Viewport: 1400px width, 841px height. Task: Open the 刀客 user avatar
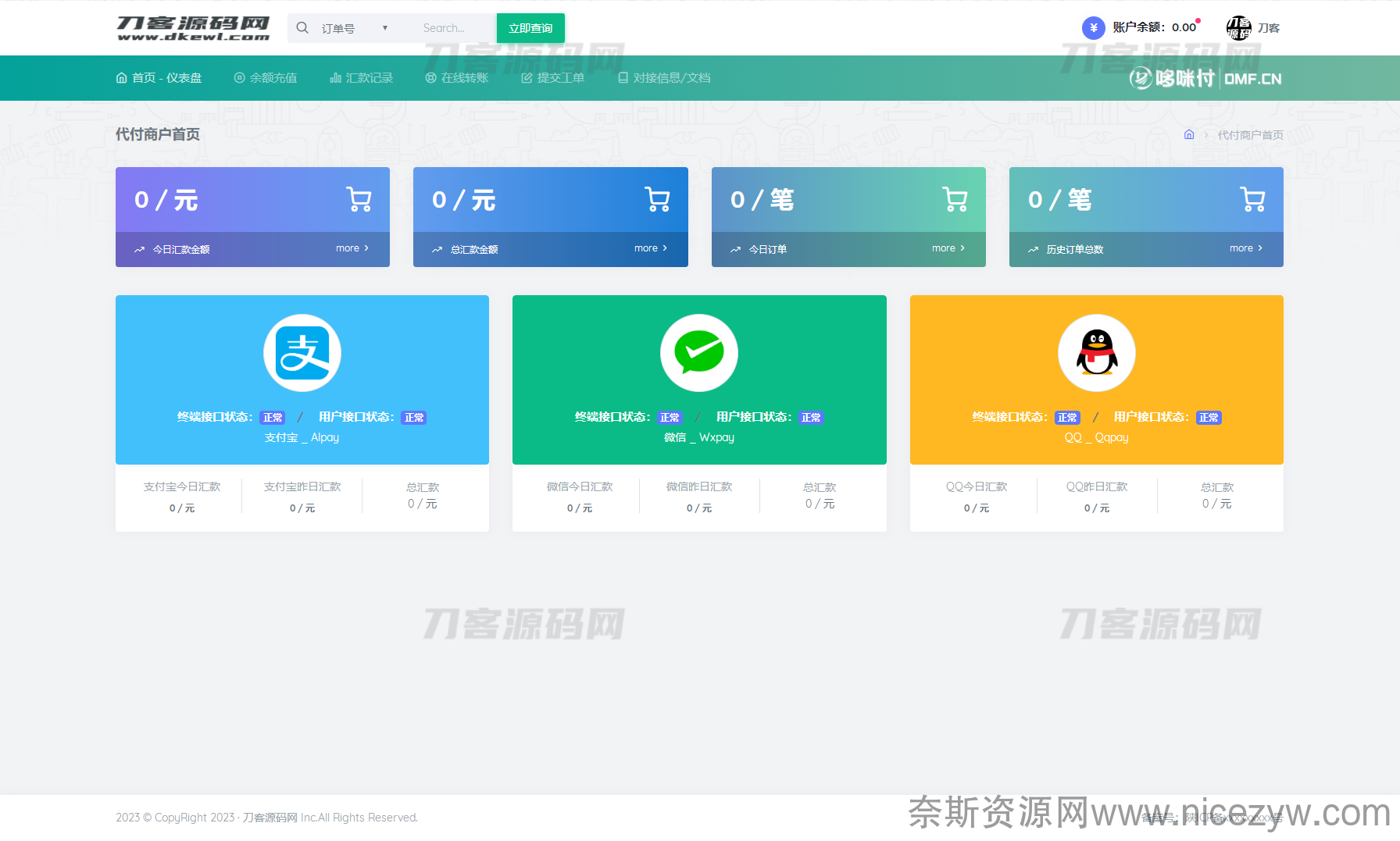click(x=1238, y=28)
